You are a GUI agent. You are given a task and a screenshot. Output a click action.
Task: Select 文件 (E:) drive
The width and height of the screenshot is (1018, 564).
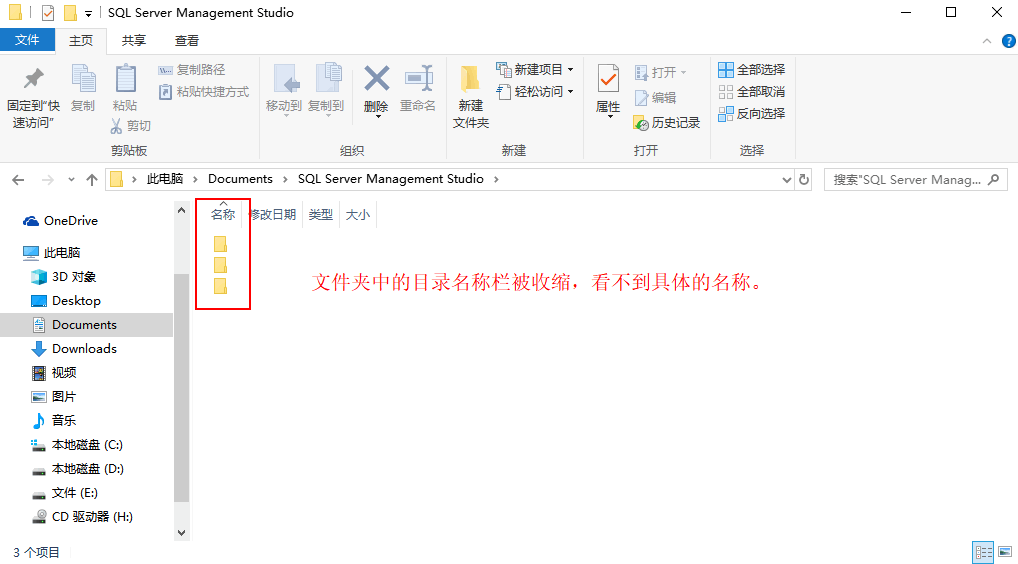coord(65,493)
